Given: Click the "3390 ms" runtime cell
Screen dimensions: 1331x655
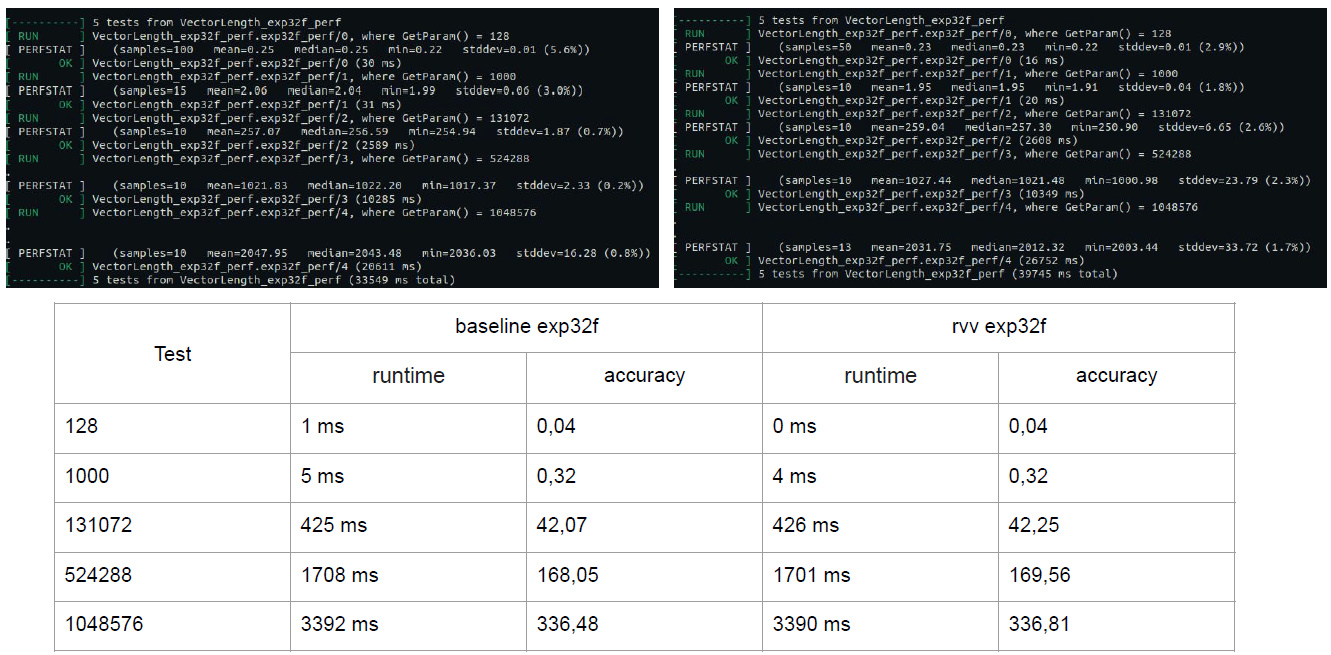Looking at the screenshot, I should pos(880,624).
